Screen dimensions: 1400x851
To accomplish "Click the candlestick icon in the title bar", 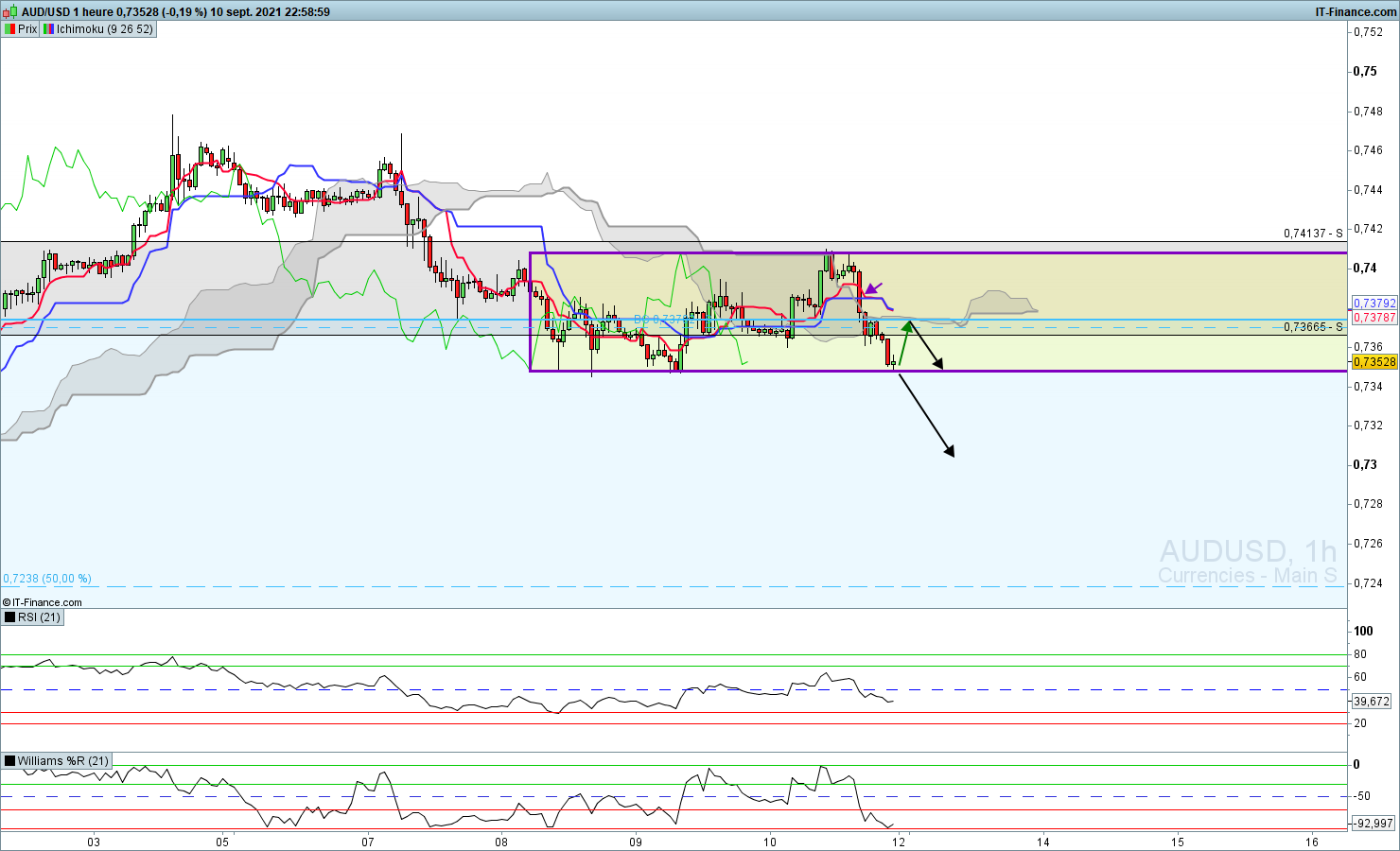I will (10, 12).
